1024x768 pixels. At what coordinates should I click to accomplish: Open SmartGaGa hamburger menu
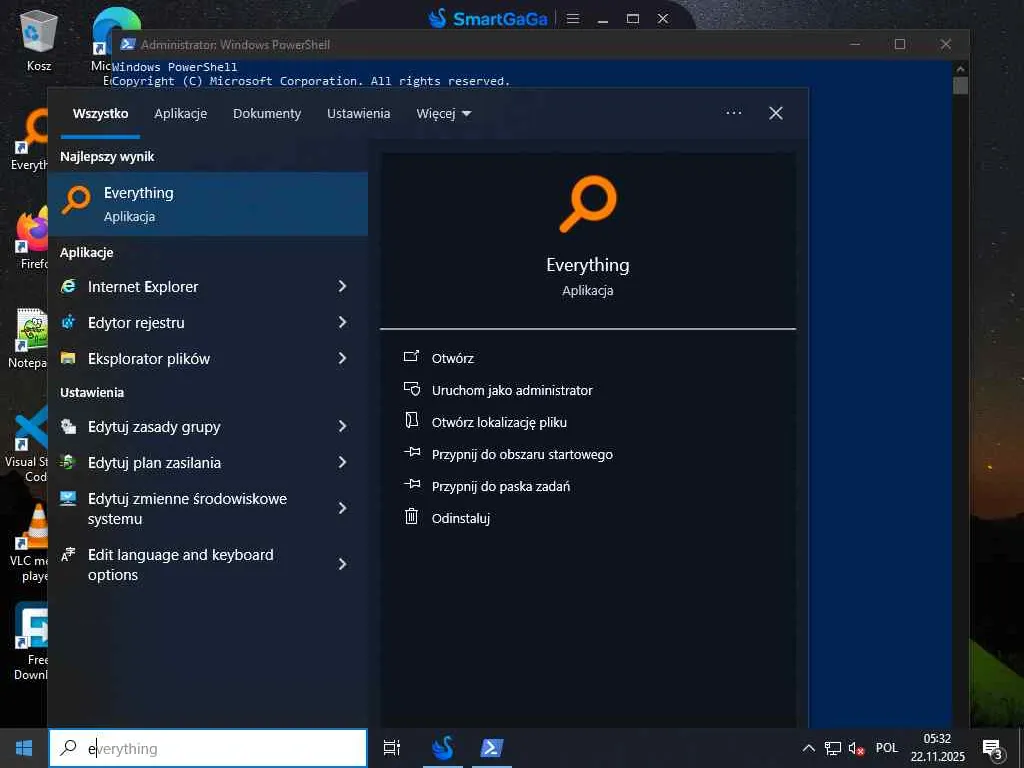coord(573,18)
